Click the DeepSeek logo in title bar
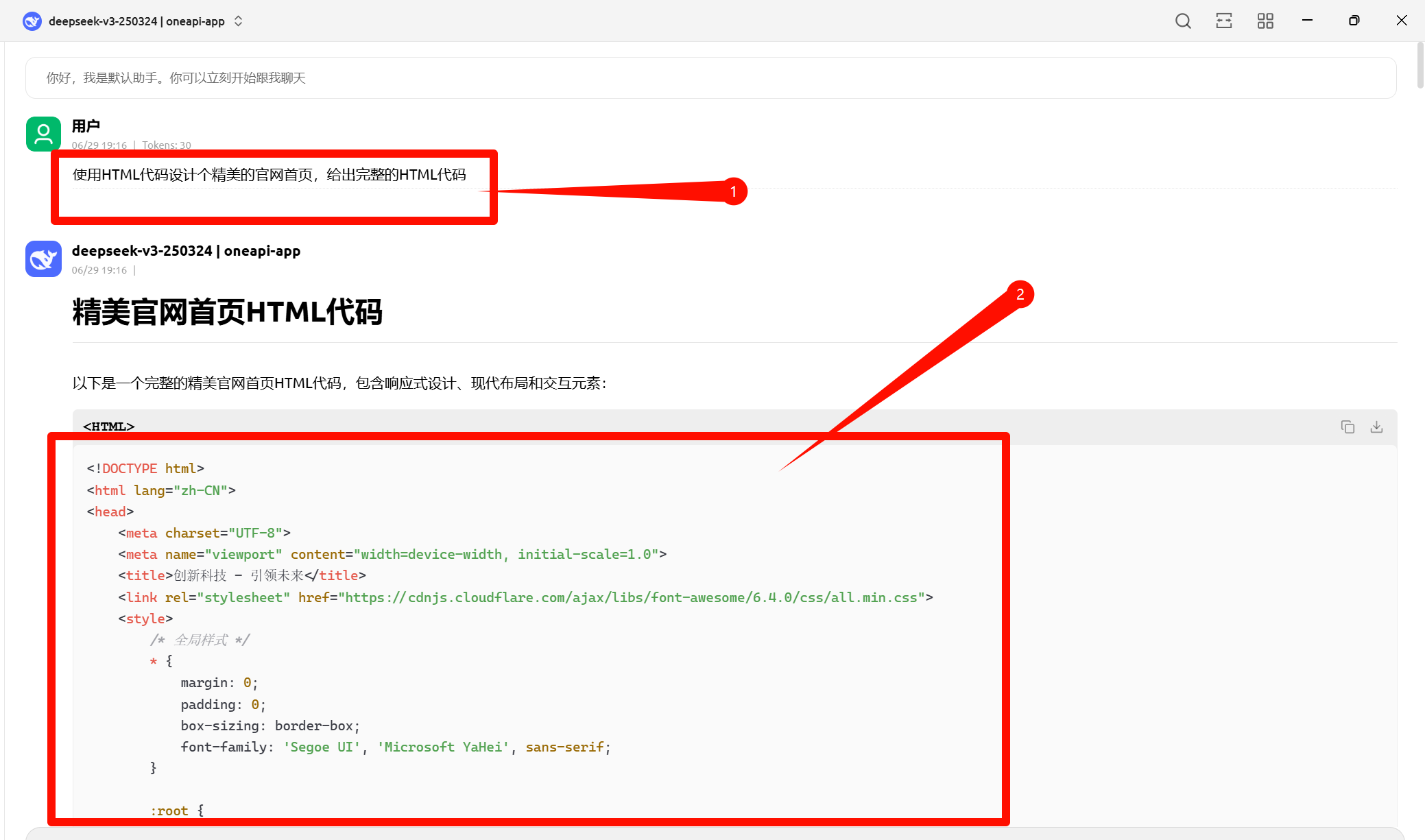Image resolution: width=1425 pixels, height=840 pixels. pyautogui.click(x=32, y=21)
